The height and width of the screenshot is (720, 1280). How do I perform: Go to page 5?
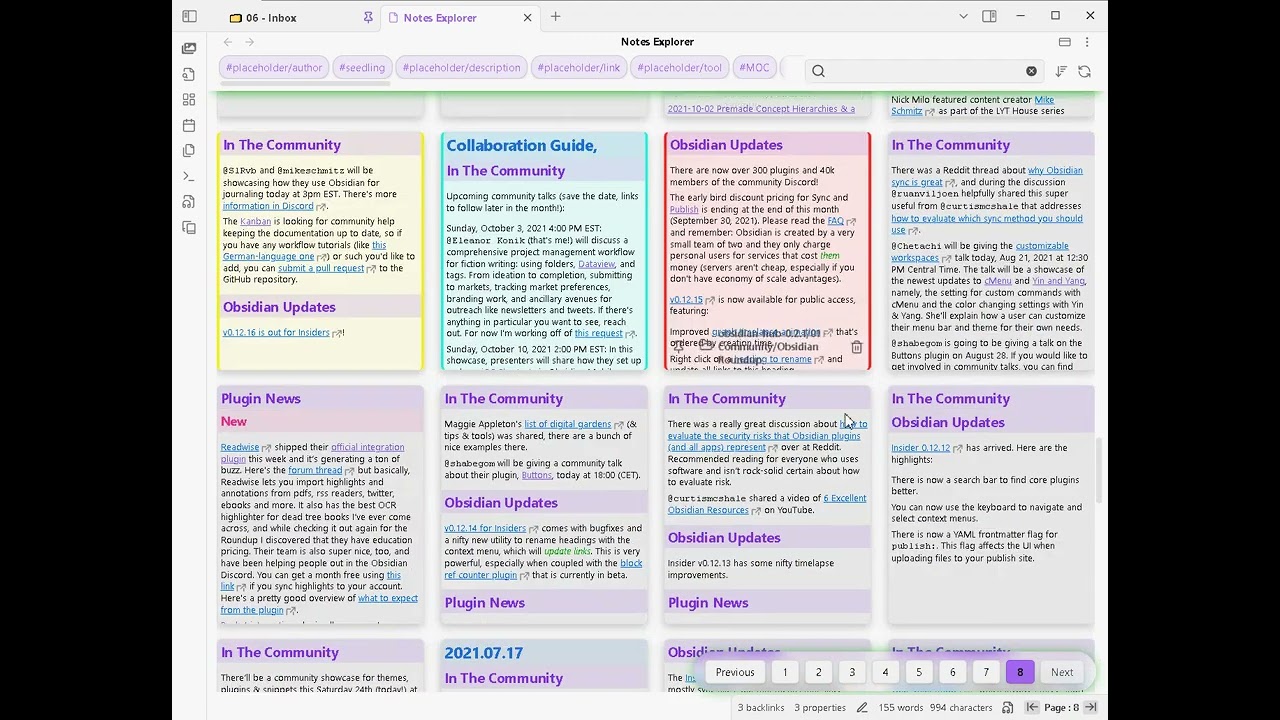pos(919,672)
